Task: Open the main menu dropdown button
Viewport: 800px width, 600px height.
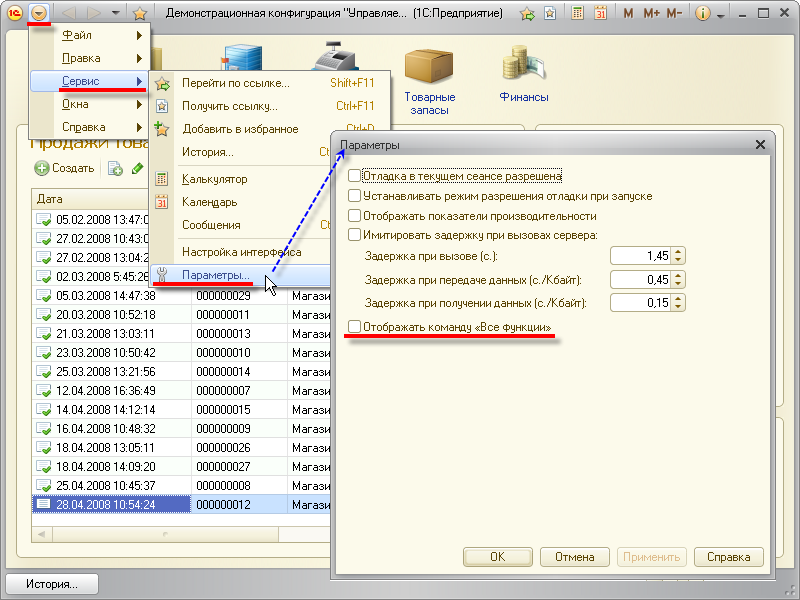Action: (x=38, y=13)
